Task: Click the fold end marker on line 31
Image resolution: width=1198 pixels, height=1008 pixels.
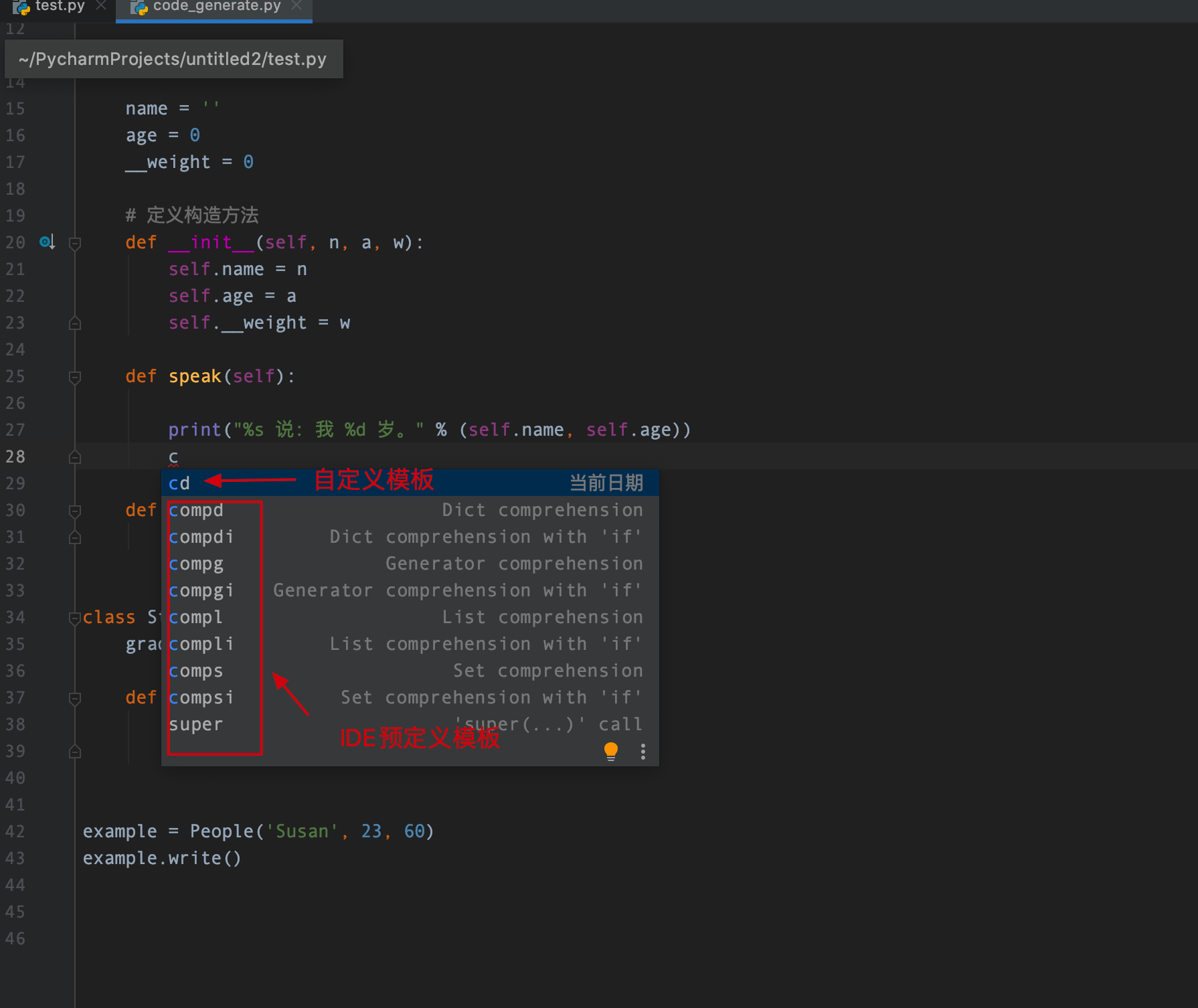Action: tap(75, 537)
